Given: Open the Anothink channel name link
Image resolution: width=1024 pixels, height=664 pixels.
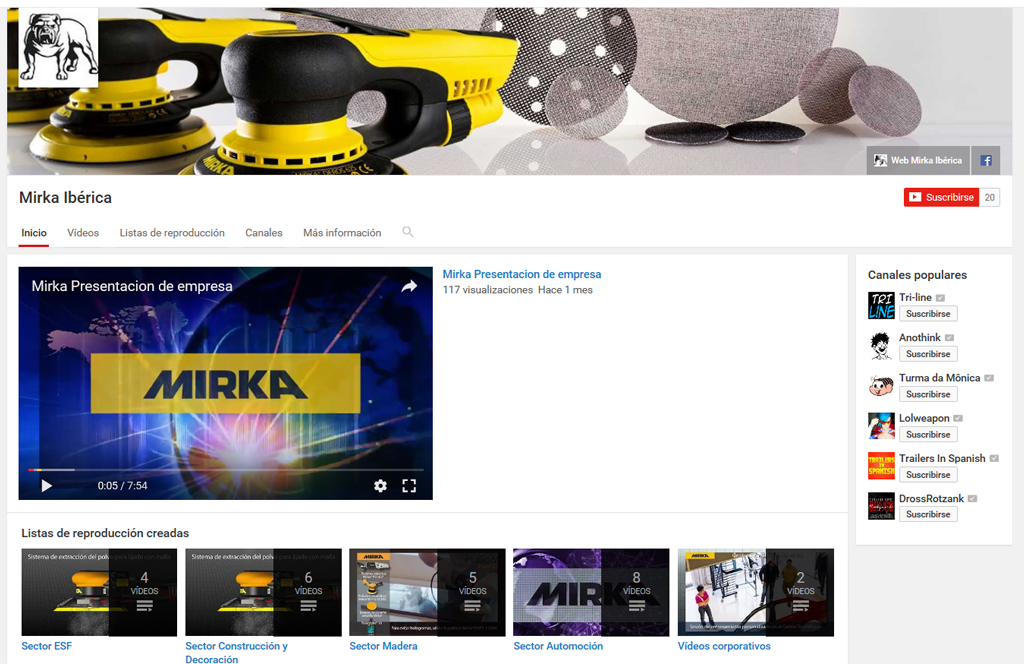Looking at the screenshot, I should point(920,338).
